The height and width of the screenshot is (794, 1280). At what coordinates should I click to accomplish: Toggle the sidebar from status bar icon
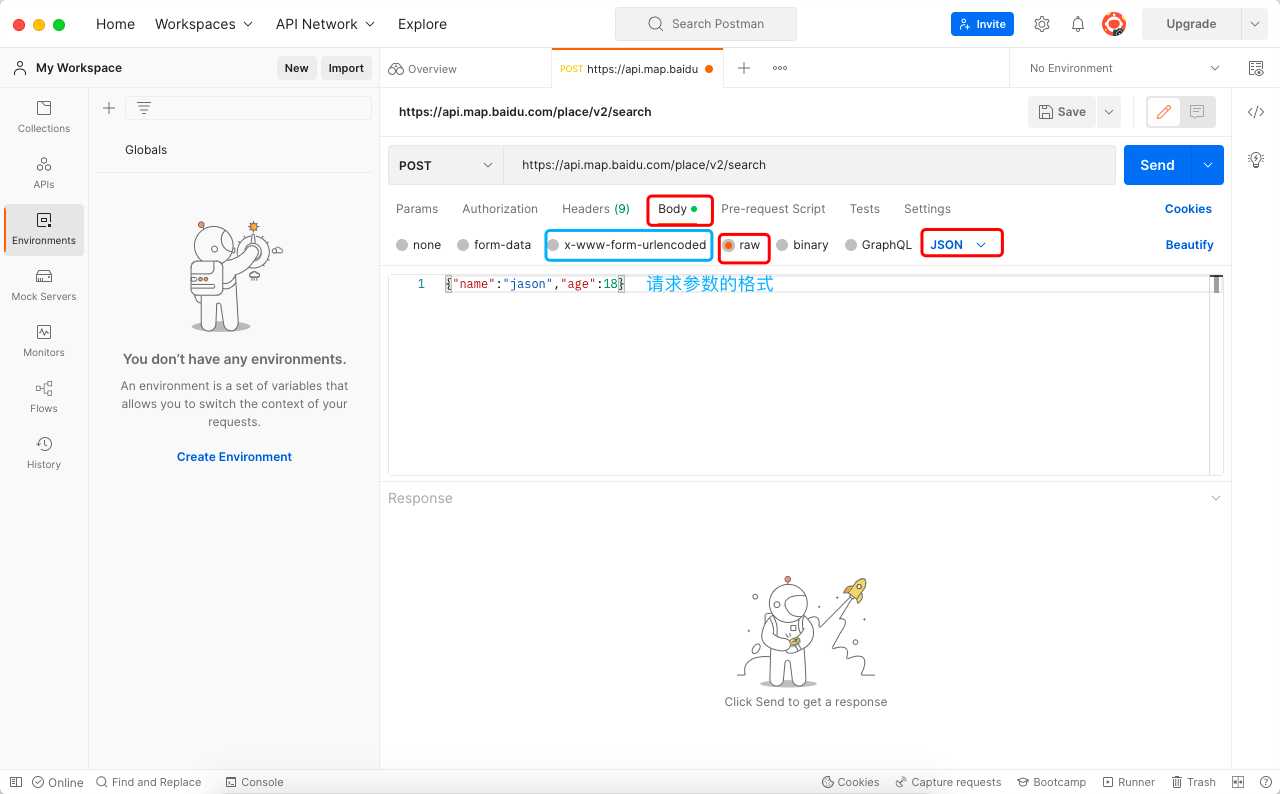click(16, 782)
